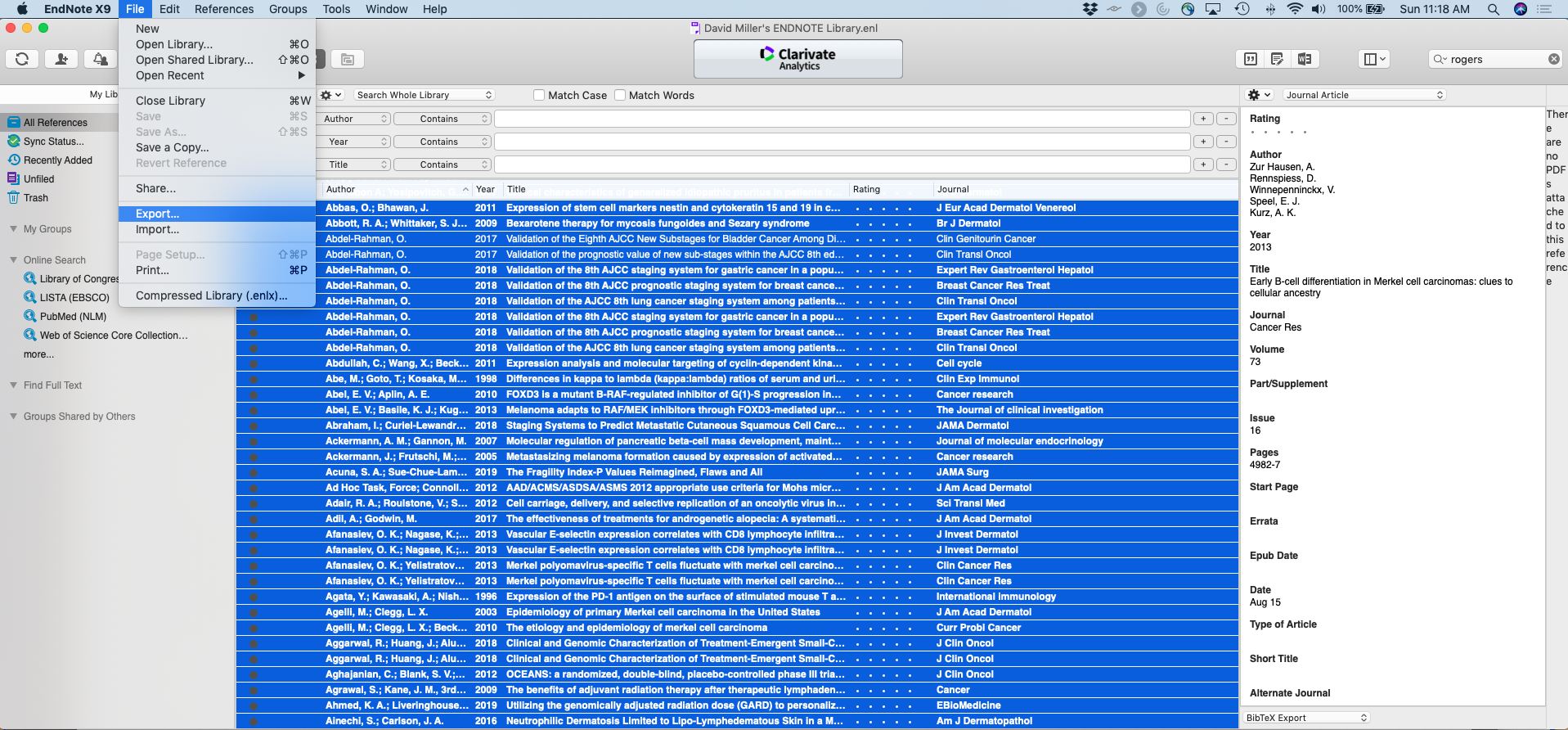Click the Library of Congress search icon
This screenshot has height=730, width=1568.
(x=30, y=278)
